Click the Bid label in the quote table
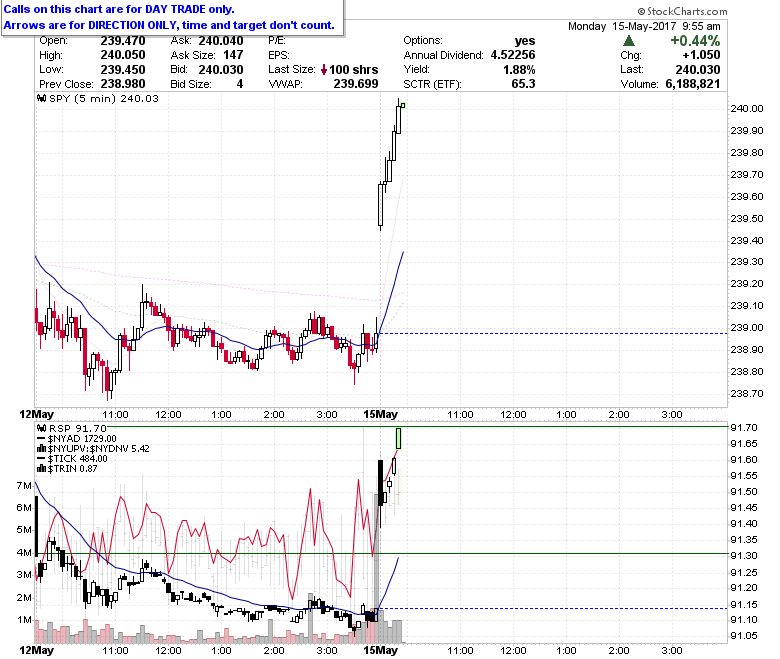This screenshot has width=780, height=659. [179, 70]
